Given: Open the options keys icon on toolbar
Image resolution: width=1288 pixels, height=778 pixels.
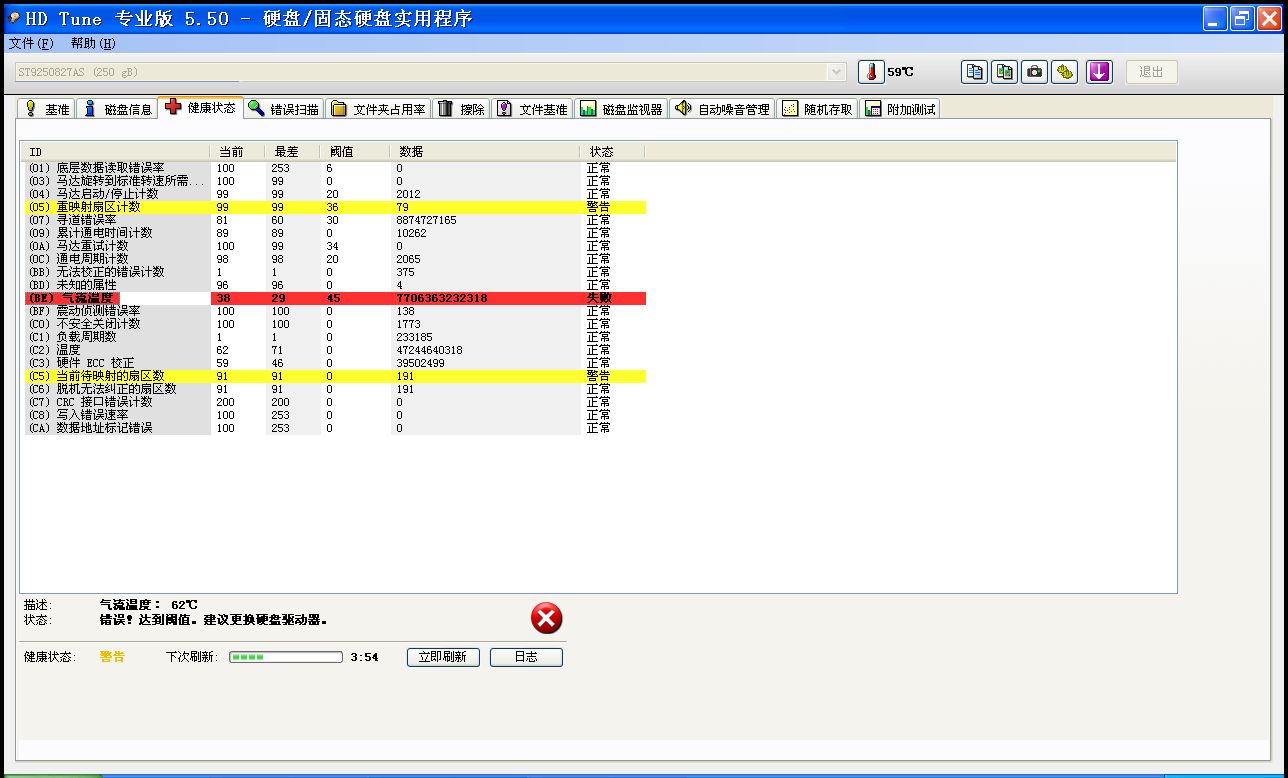Looking at the screenshot, I should tap(1066, 71).
